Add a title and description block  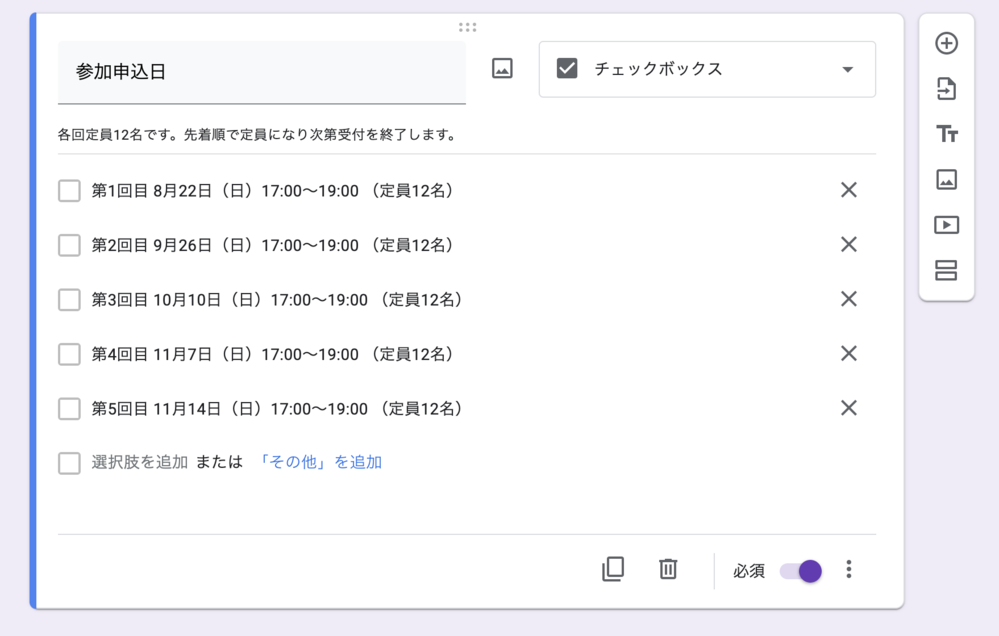946,134
